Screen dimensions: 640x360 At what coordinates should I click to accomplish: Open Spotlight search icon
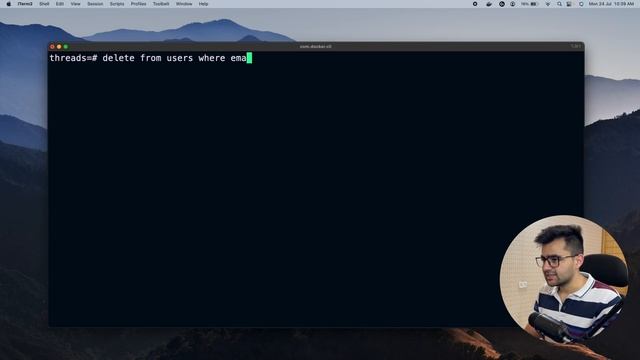pos(560,4)
